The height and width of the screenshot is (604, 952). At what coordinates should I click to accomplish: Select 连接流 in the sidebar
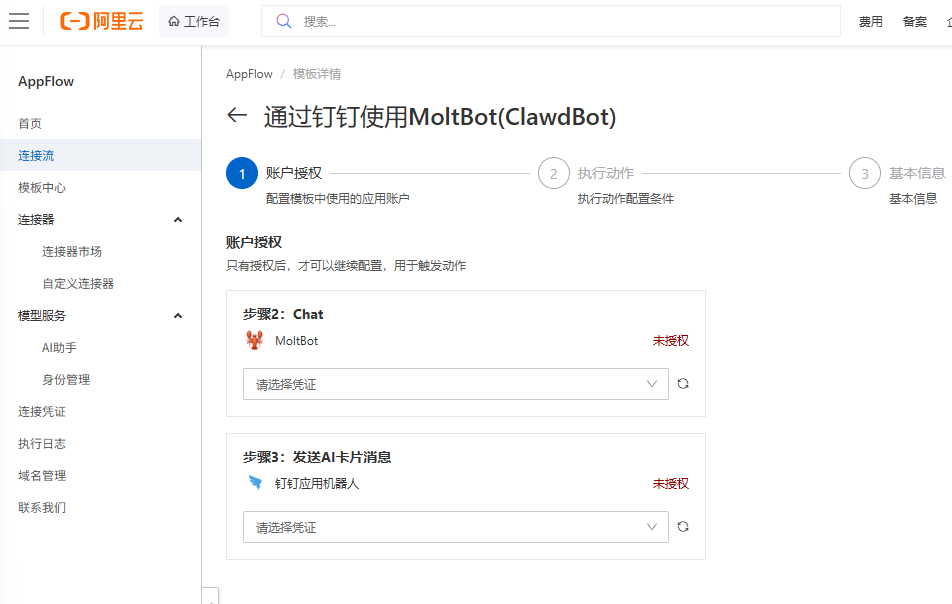pyautogui.click(x=100, y=155)
